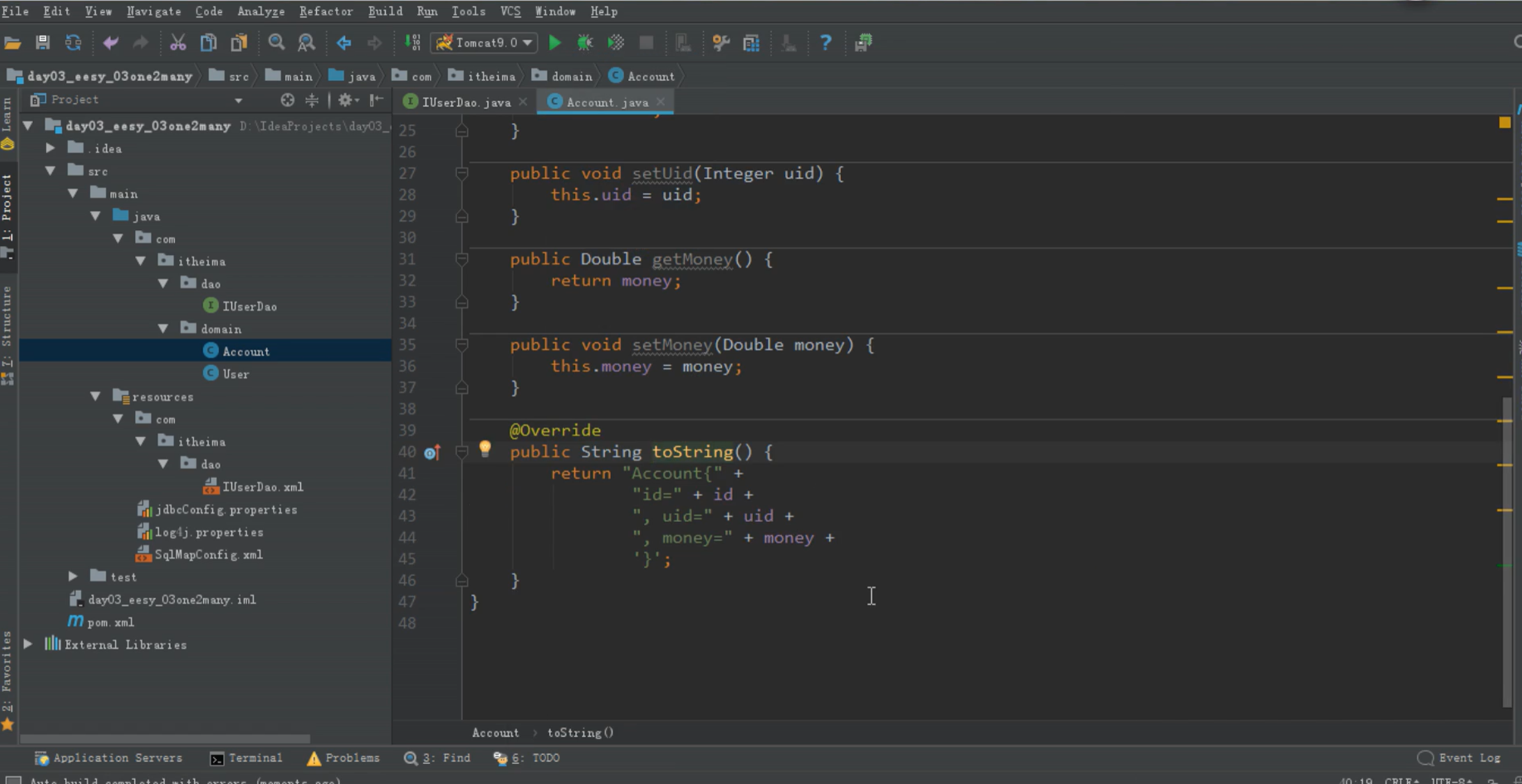Expand the External Libraries node
The image size is (1522, 784).
28,644
